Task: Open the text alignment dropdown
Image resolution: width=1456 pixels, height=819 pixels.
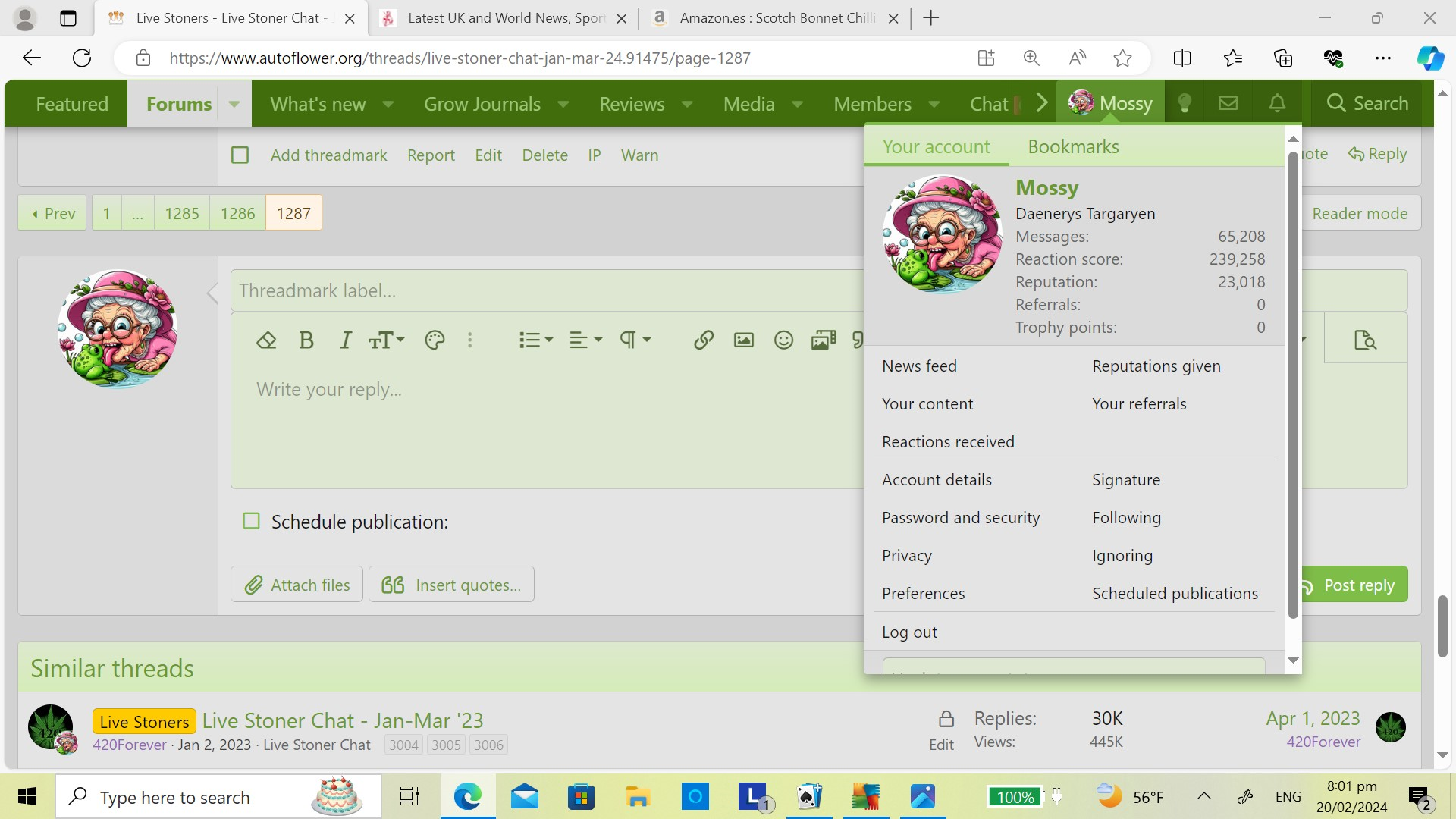Action: [x=585, y=340]
